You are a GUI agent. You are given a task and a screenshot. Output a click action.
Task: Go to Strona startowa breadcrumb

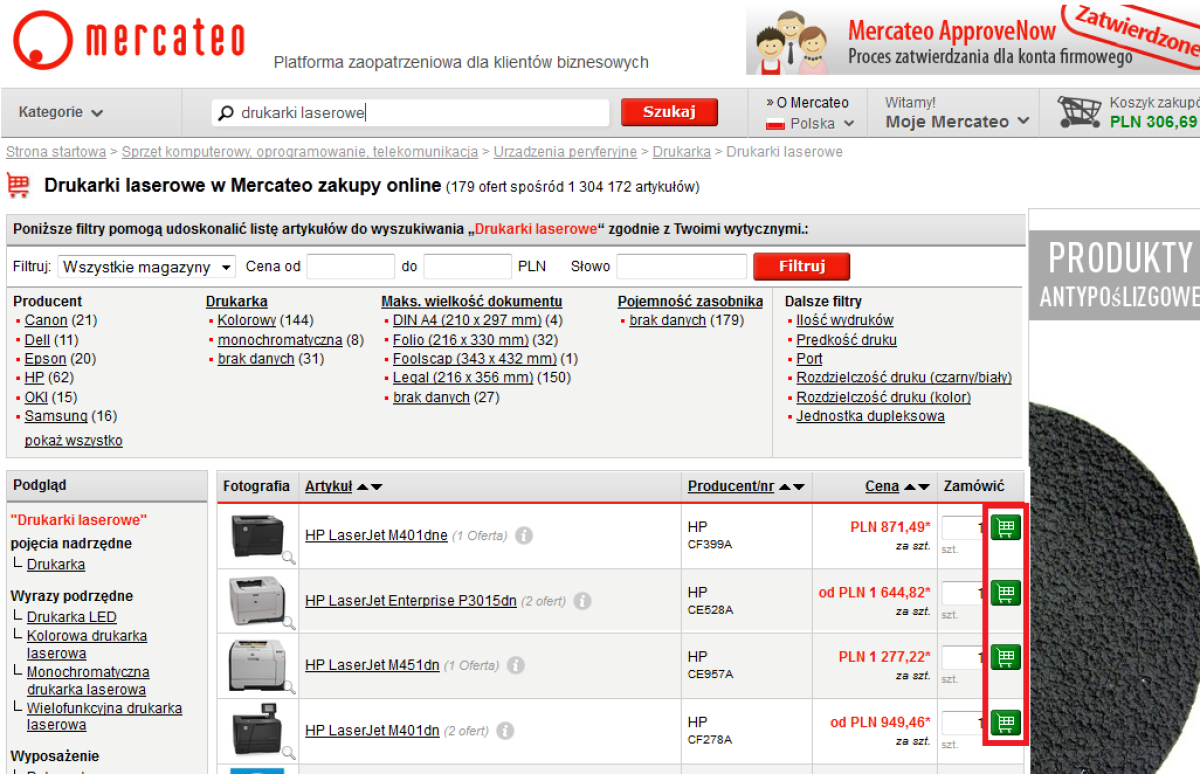pyautogui.click(x=56, y=152)
